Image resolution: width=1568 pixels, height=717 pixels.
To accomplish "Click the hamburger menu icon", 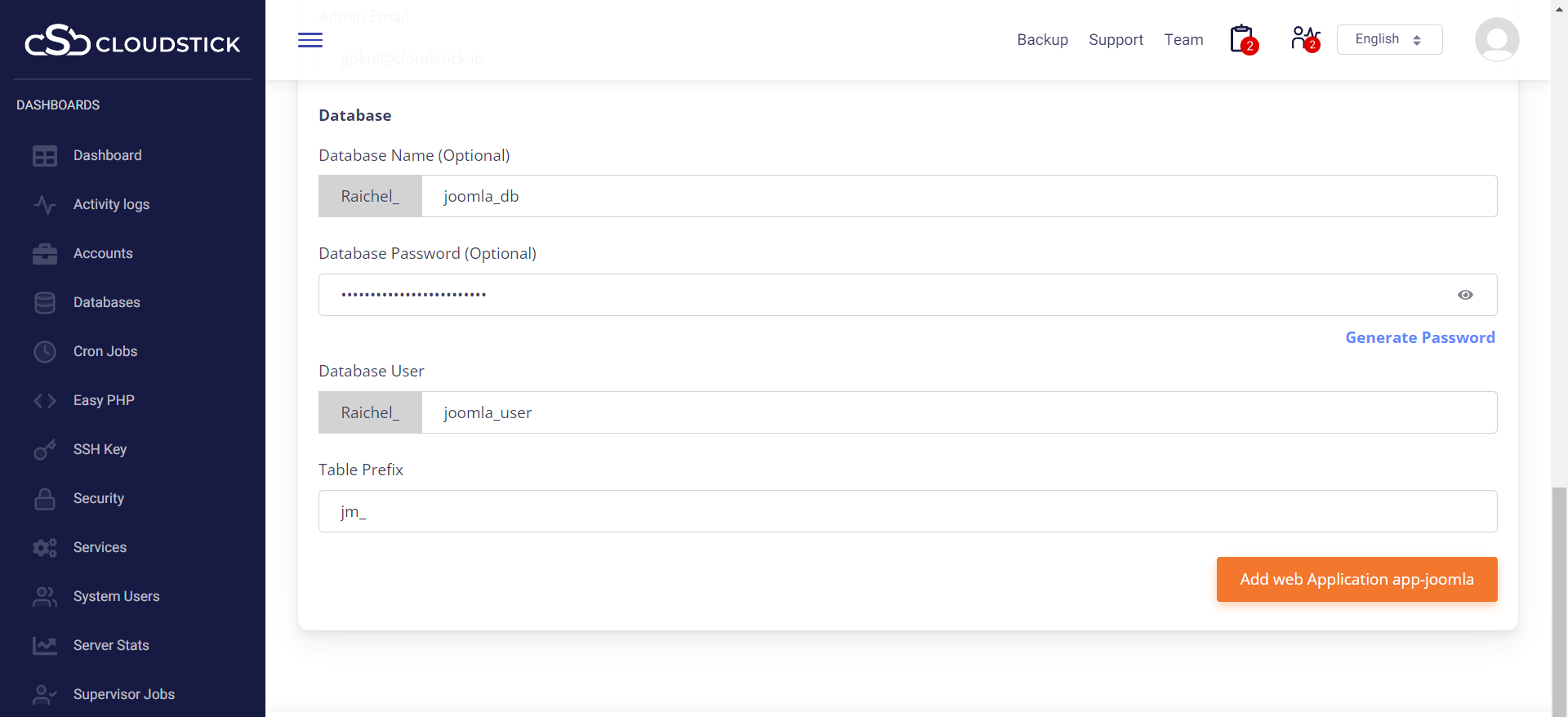I will click(x=310, y=40).
